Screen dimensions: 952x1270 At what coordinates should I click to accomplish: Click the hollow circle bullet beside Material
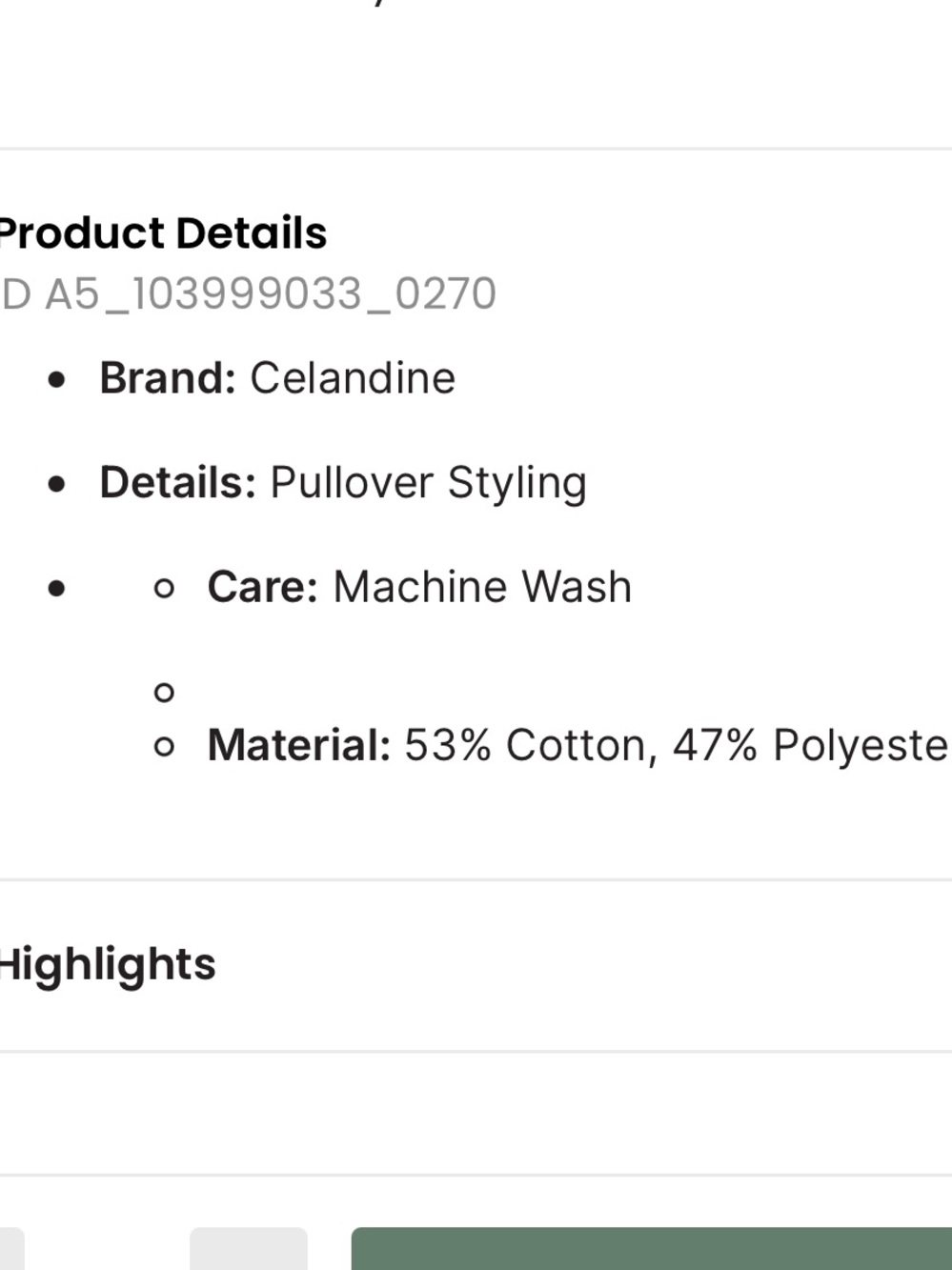click(164, 747)
